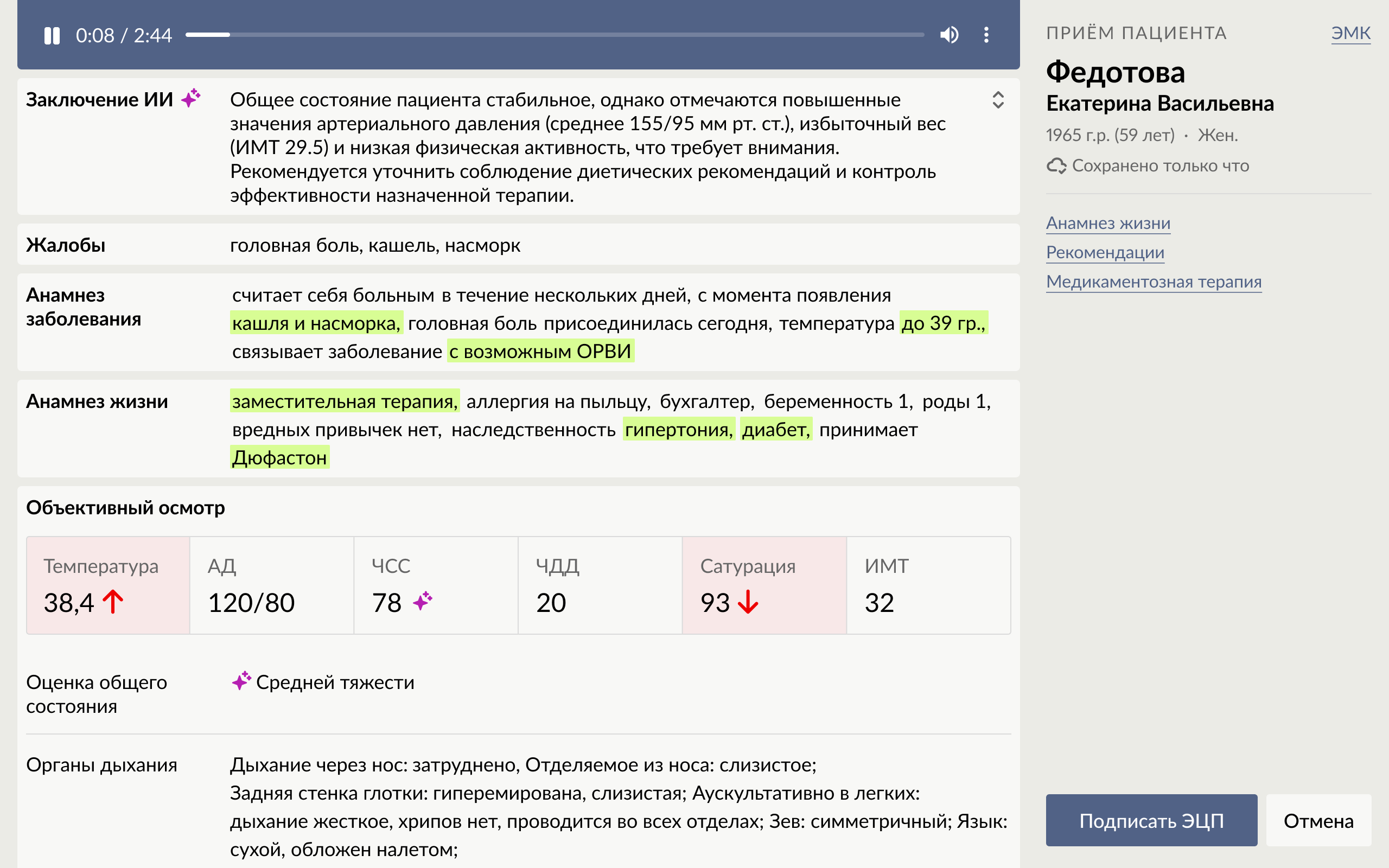Click the Заключение ИИ summary paragraph
The height and width of the screenshot is (868, 1389).
(x=588, y=148)
